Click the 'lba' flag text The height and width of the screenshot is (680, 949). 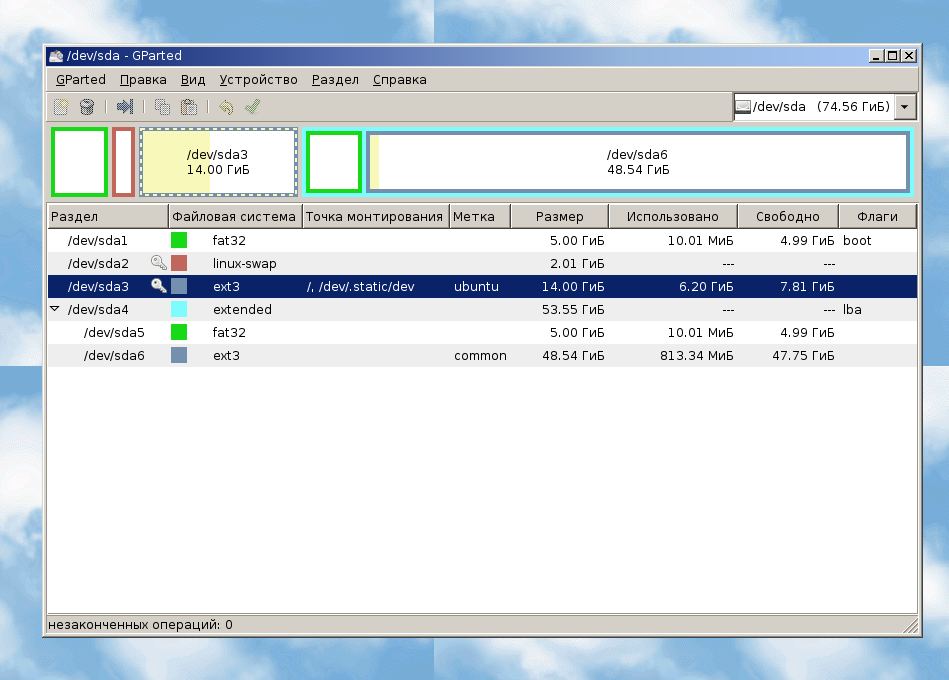click(852, 309)
